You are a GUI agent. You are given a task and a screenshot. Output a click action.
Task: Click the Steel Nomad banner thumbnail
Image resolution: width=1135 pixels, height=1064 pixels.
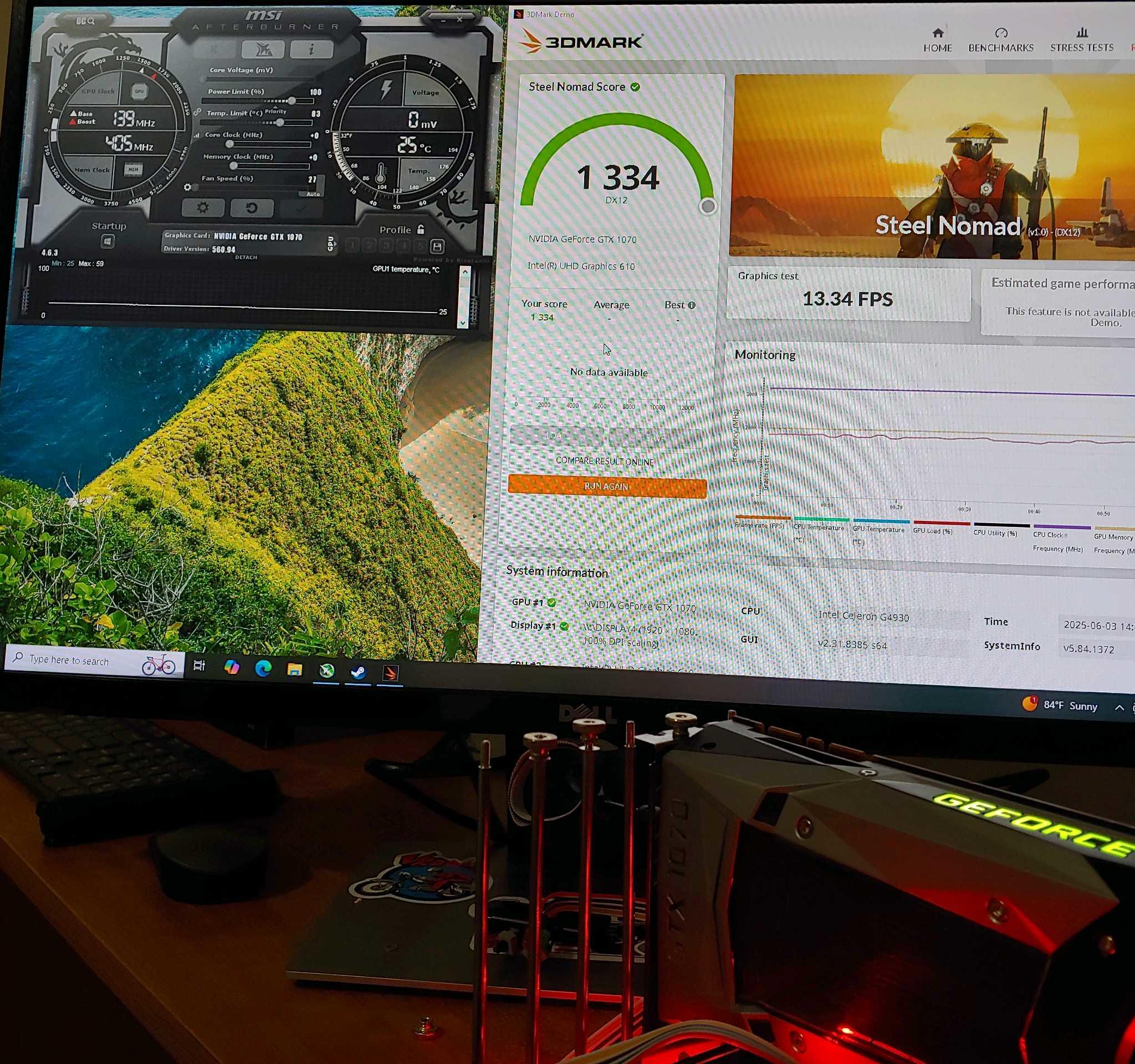932,166
